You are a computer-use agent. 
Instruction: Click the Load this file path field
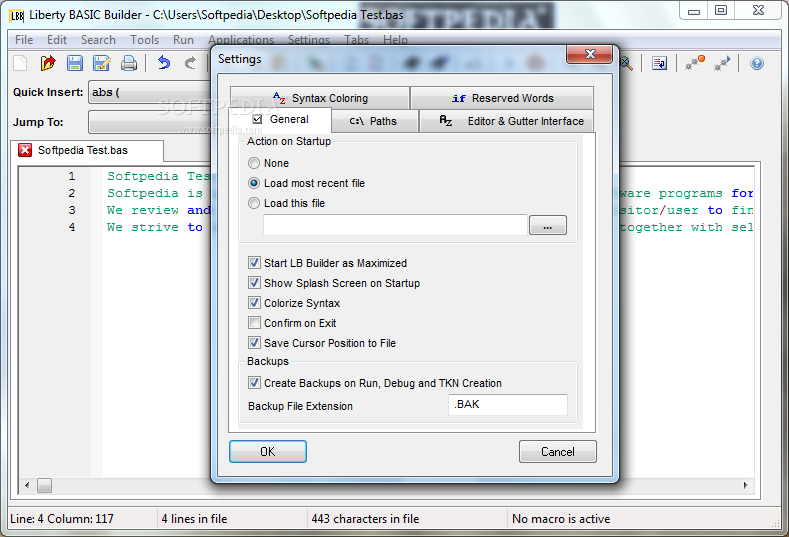(395, 225)
